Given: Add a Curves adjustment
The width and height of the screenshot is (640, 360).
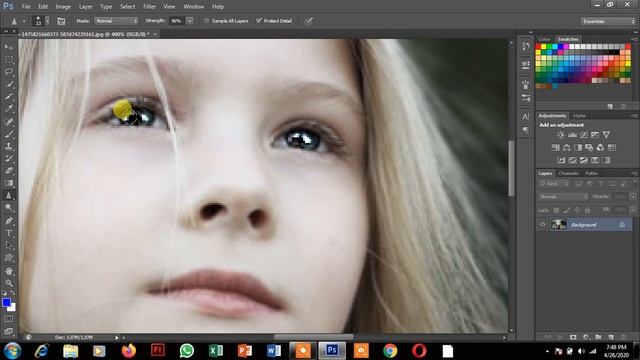Looking at the screenshot, I should point(584,135).
